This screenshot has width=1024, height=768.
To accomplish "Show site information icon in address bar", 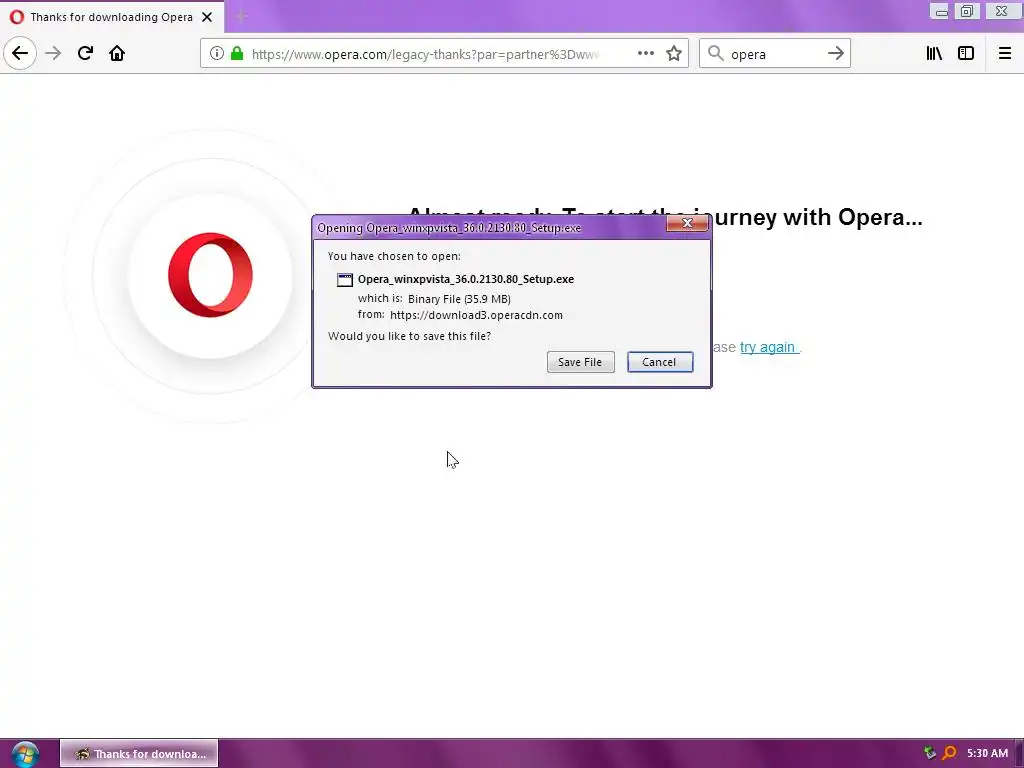I will [216, 54].
